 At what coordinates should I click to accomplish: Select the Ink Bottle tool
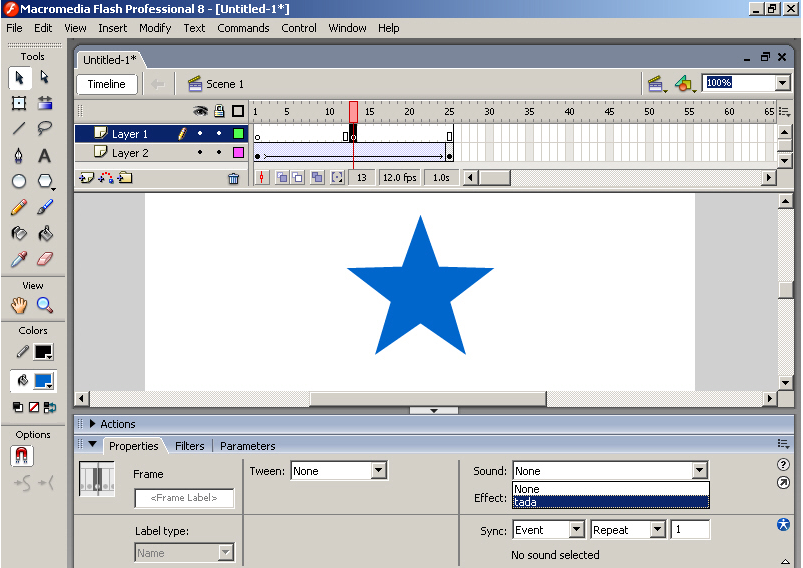pos(19,234)
